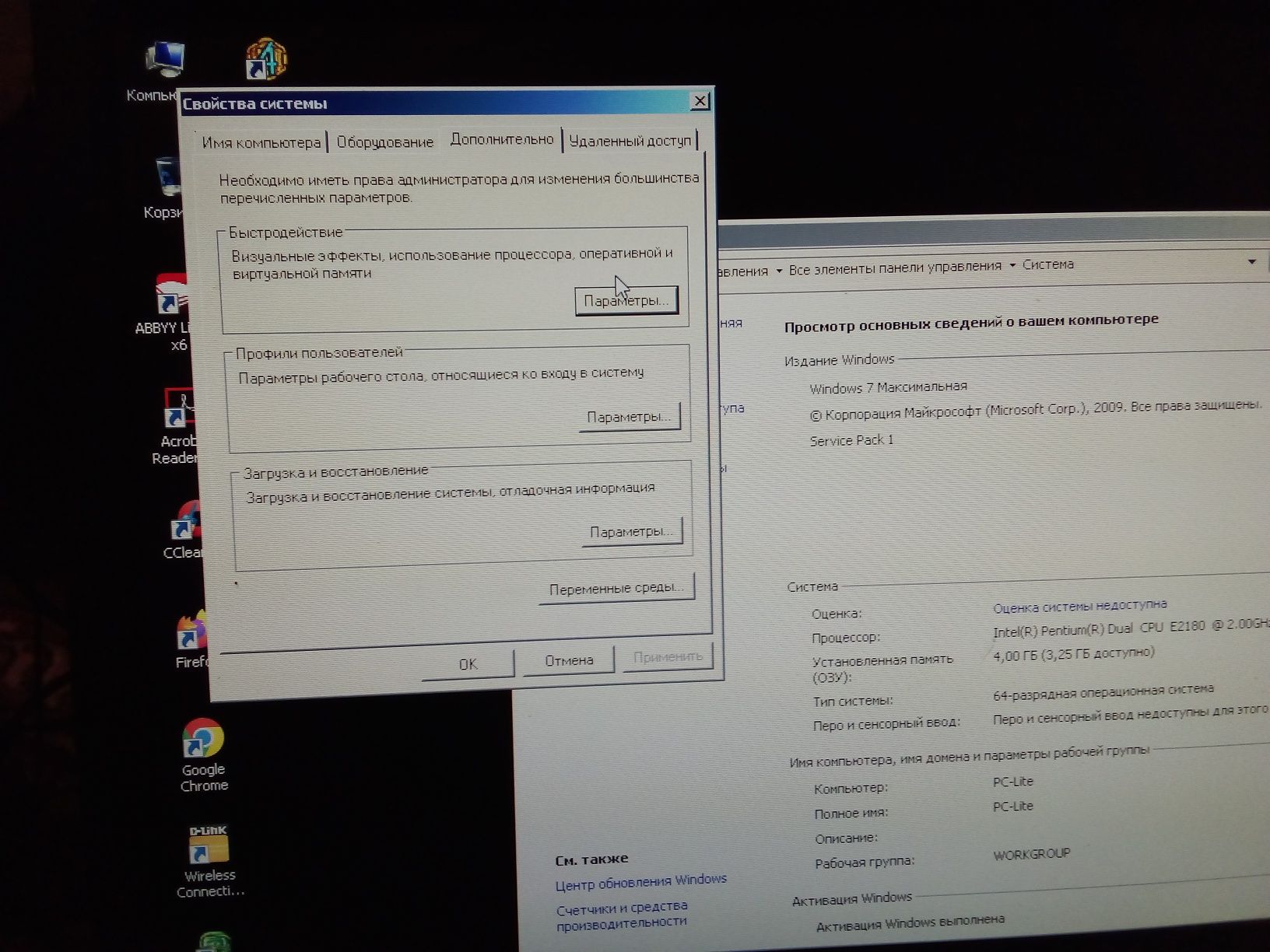The image size is (1270, 952).
Task: Click Система breadcrumb in address bar
Action: pos(1048,264)
